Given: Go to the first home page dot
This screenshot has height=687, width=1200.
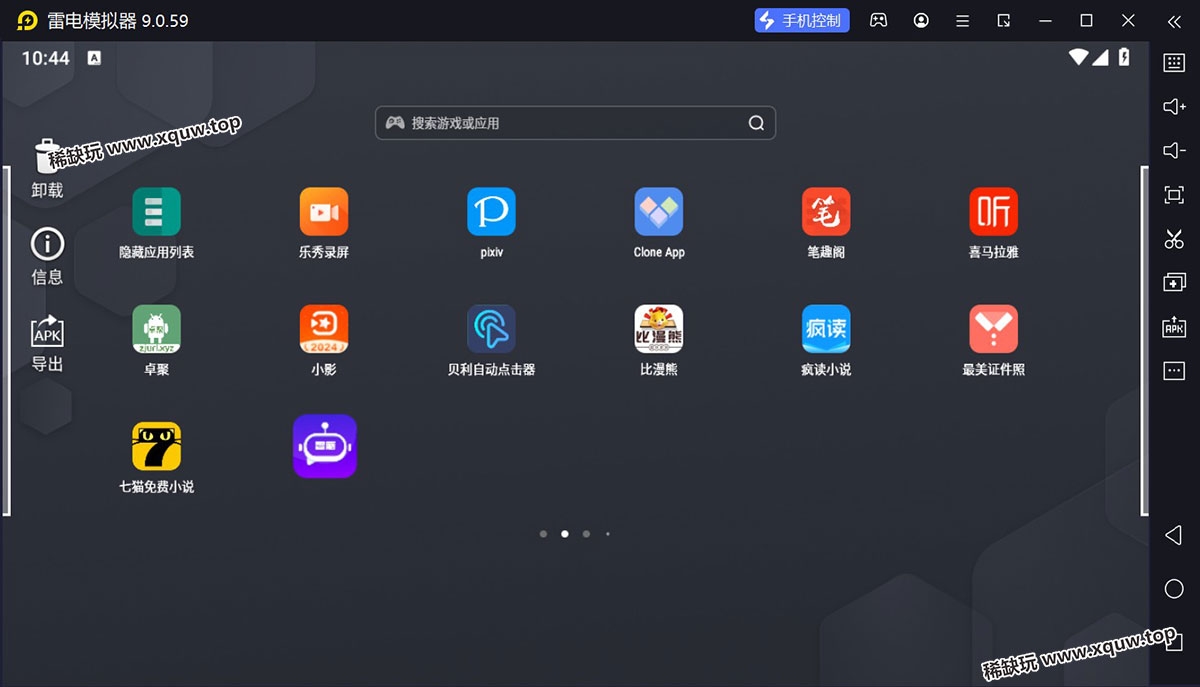Looking at the screenshot, I should click(x=543, y=534).
